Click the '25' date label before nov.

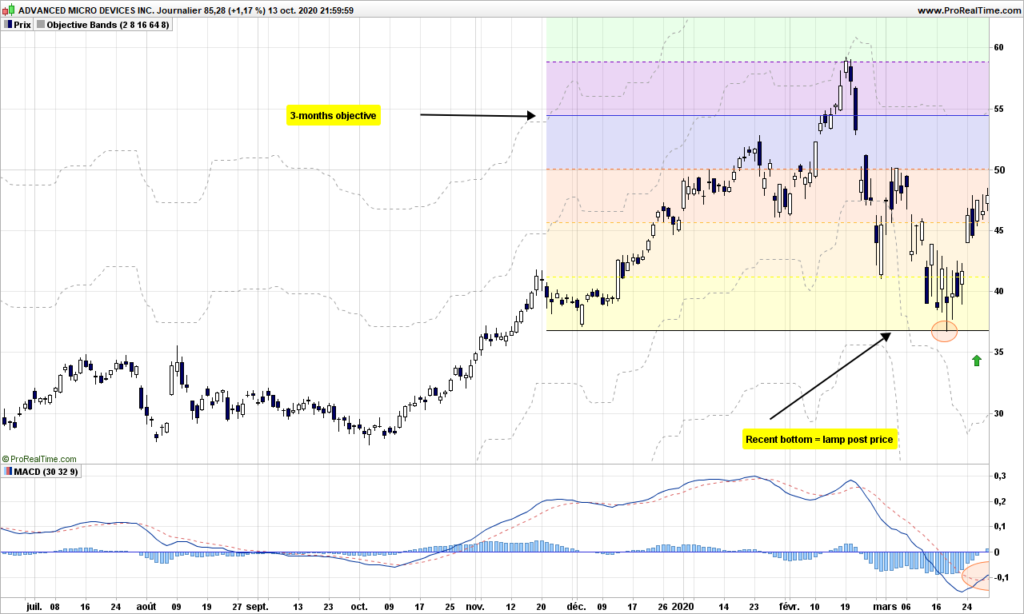tap(450, 606)
